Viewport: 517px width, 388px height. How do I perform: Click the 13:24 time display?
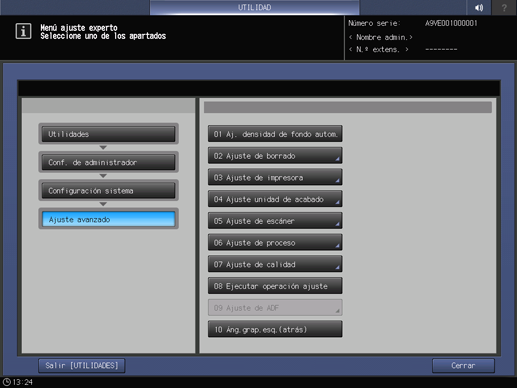[23, 382]
